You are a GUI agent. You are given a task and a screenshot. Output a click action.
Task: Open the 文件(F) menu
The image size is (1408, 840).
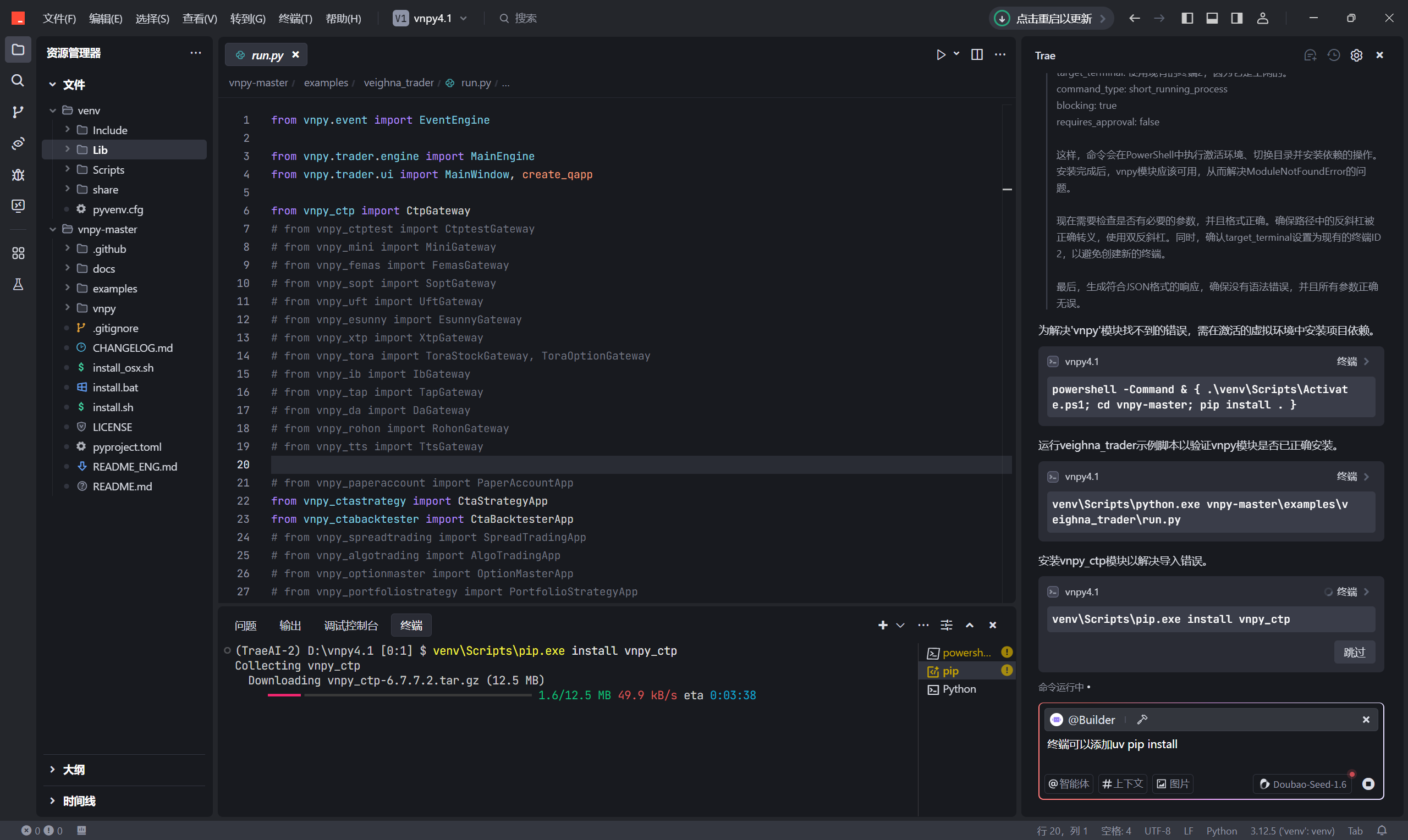[59, 18]
